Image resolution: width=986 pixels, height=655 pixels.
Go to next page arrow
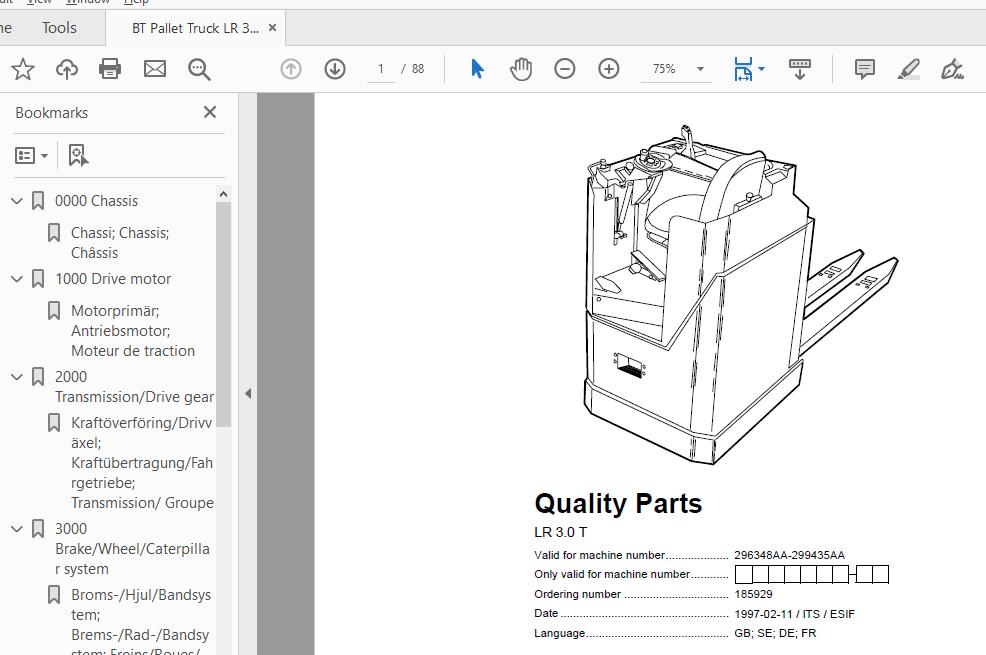(x=335, y=69)
